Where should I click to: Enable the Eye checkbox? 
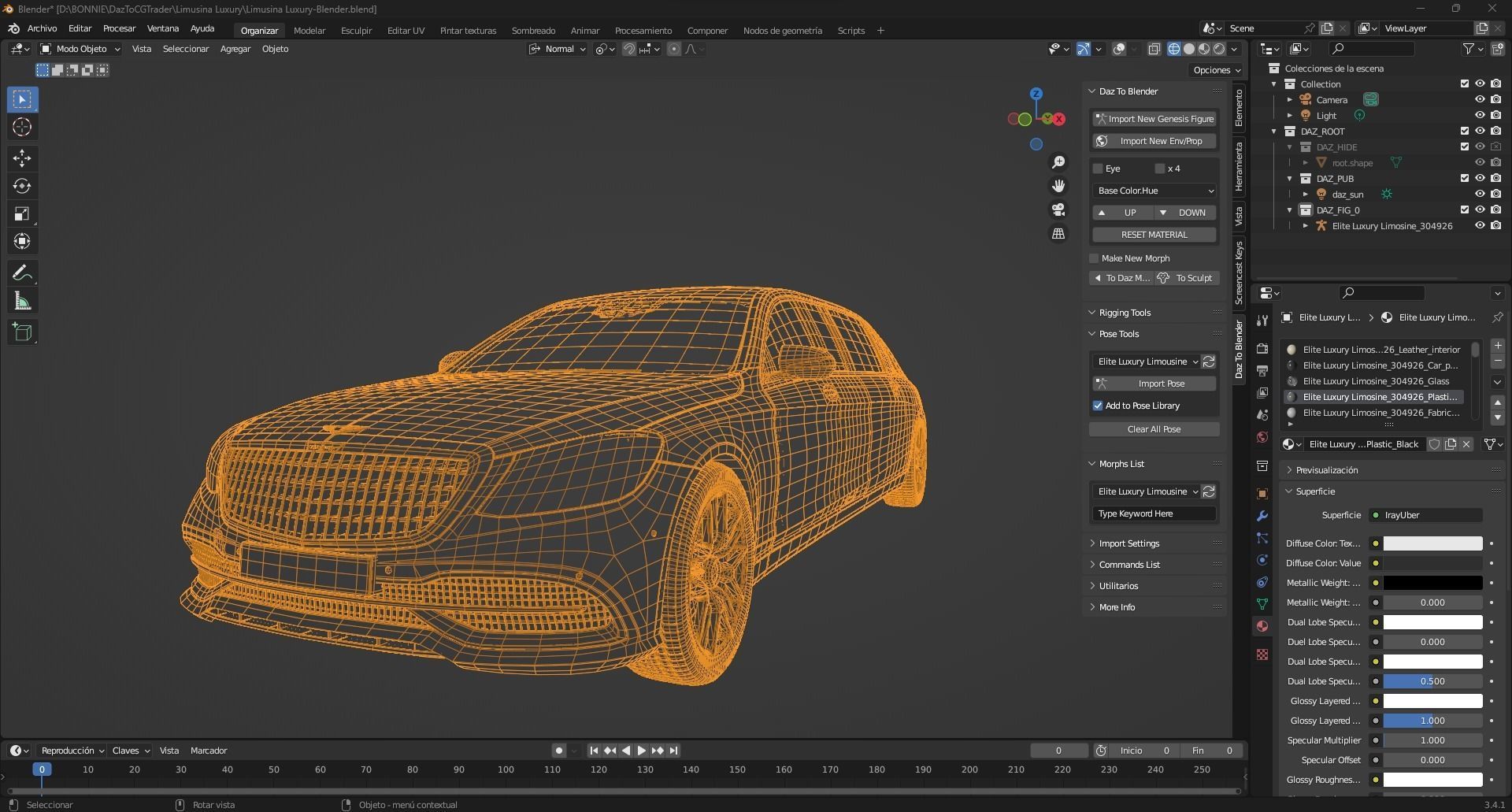tap(1098, 169)
